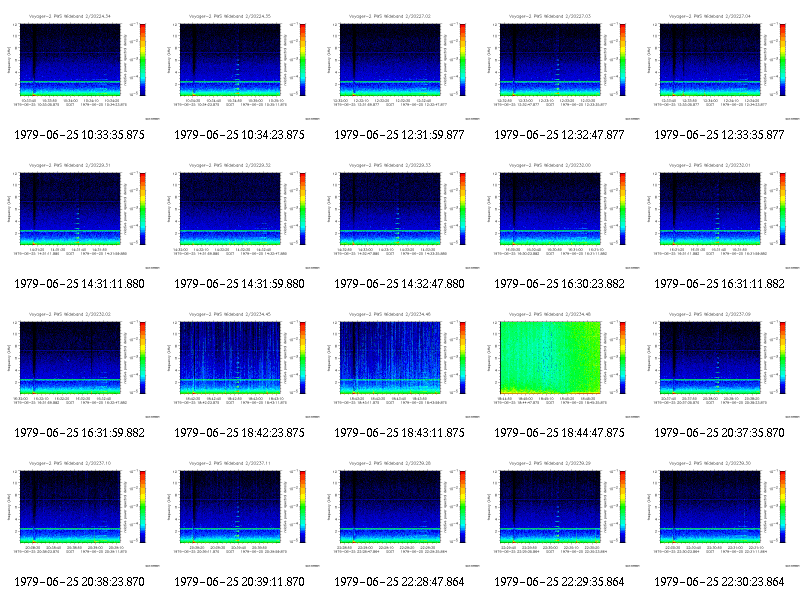Open spectrogram thumbnail for 1979-06-25 16:30:23.882
The width and height of the screenshot is (800, 596).
pyautogui.click(x=560, y=215)
